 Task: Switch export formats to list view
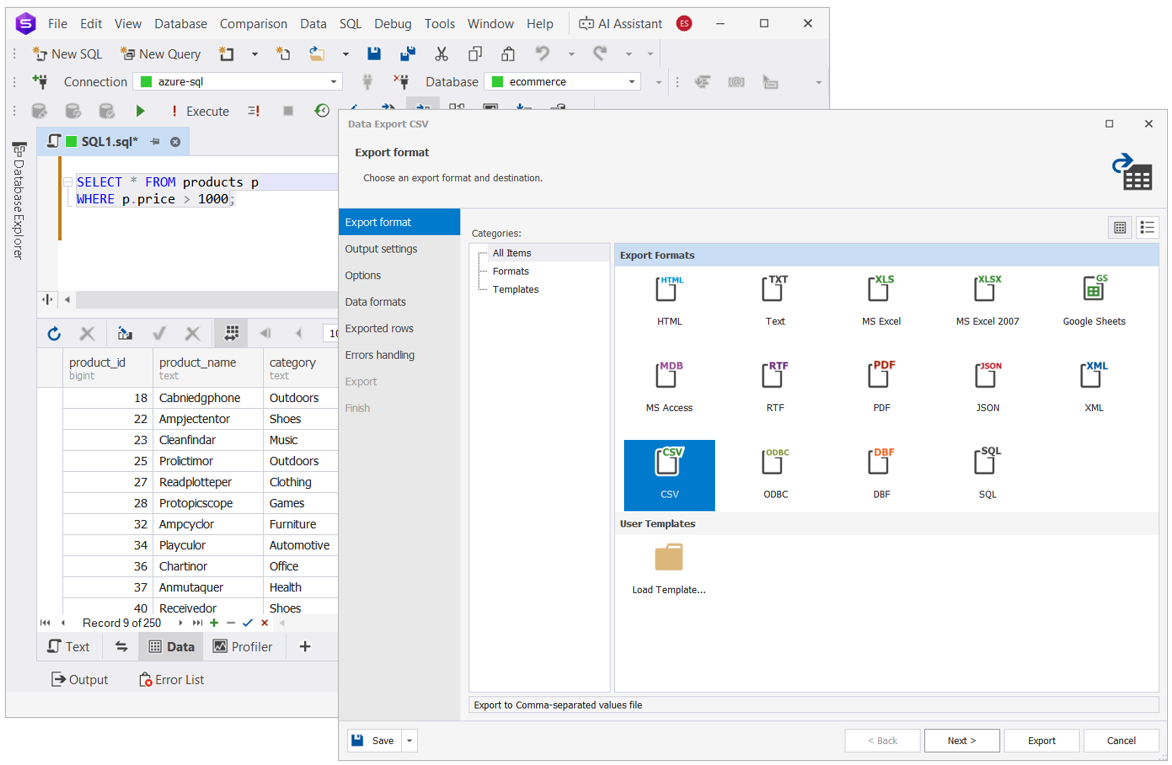coord(1147,228)
